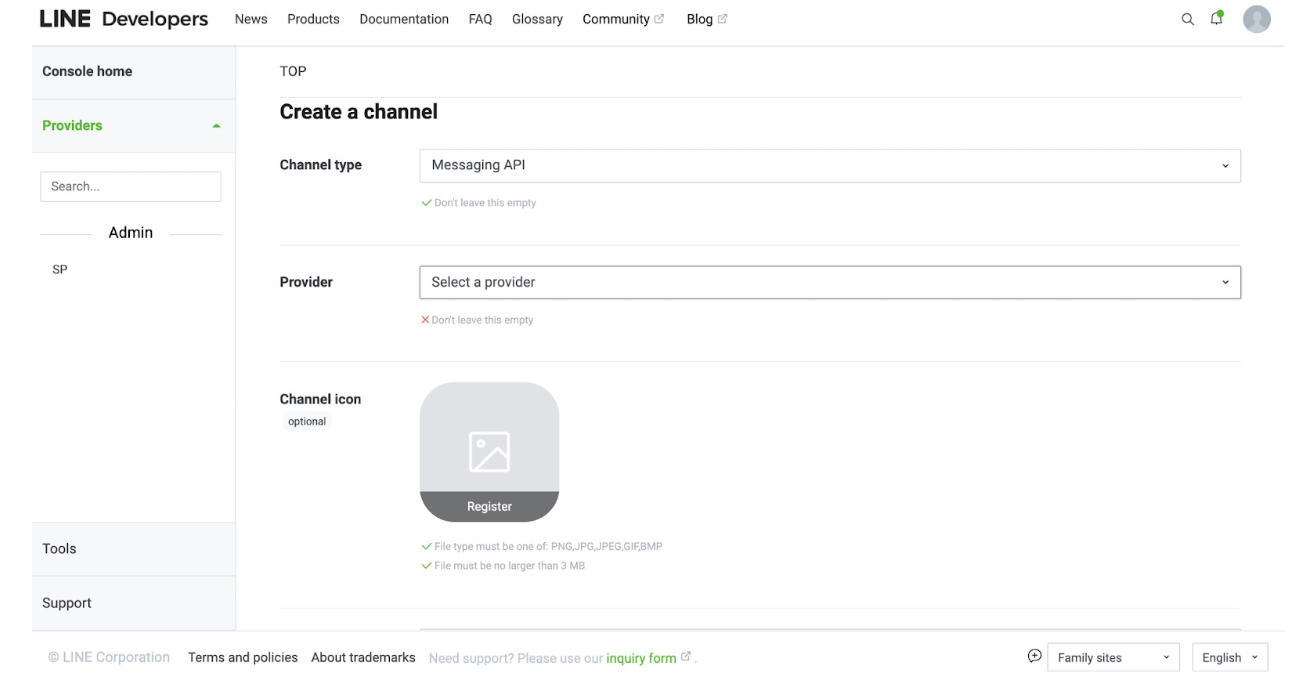Click the Provider field label
Image resolution: width=1296 pixels, height=680 pixels.
(x=306, y=282)
